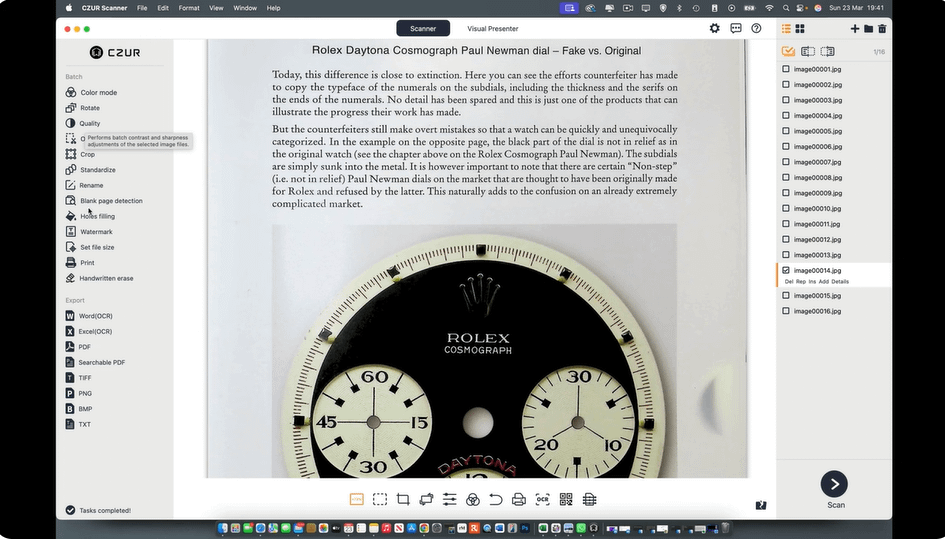Uncheck the image00014.jpg checkbox
The image size is (945, 541).
pyautogui.click(x=786, y=270)
